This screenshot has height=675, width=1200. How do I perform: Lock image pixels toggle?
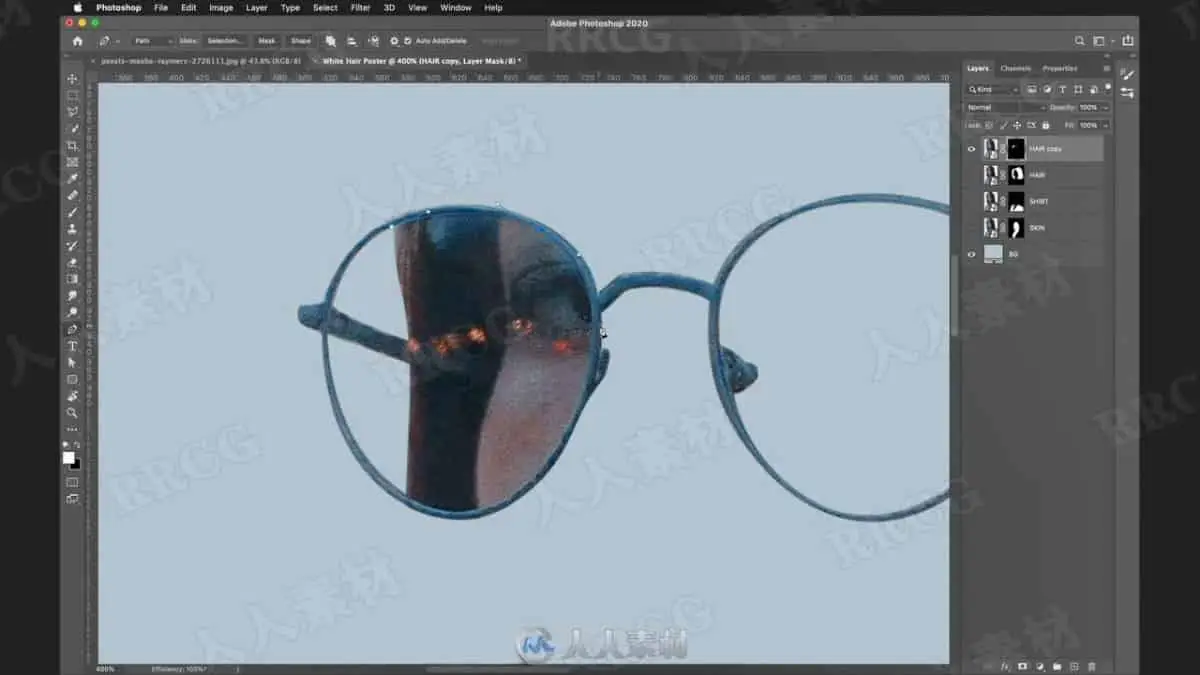pyautogui.click(x=1004, y=125)
